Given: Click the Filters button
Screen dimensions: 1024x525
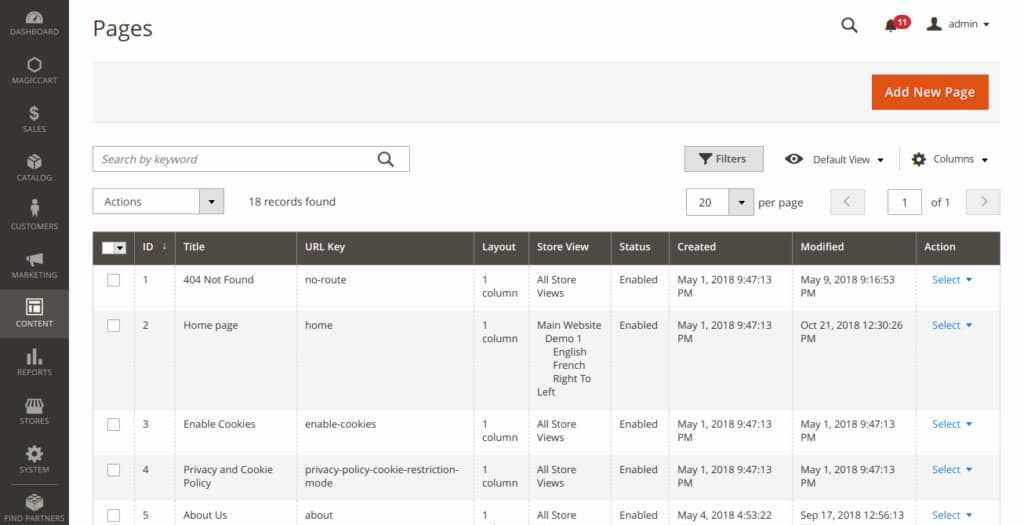Looking at the screenshot, I should pos(723,159).
